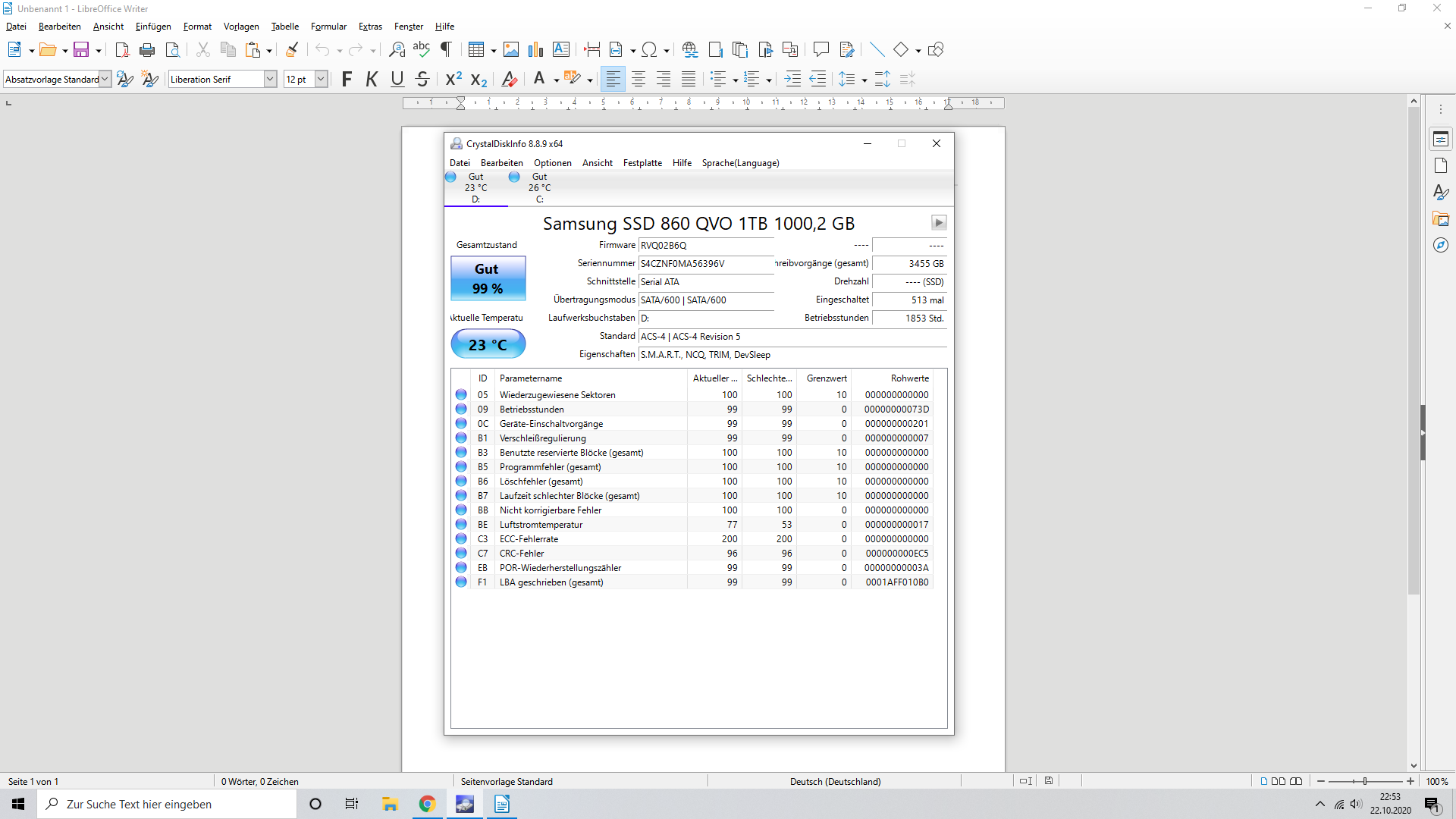Open the sidebar Navigator panel
The height and width of the screenshot is (819, 1456).
(1441, 245)
